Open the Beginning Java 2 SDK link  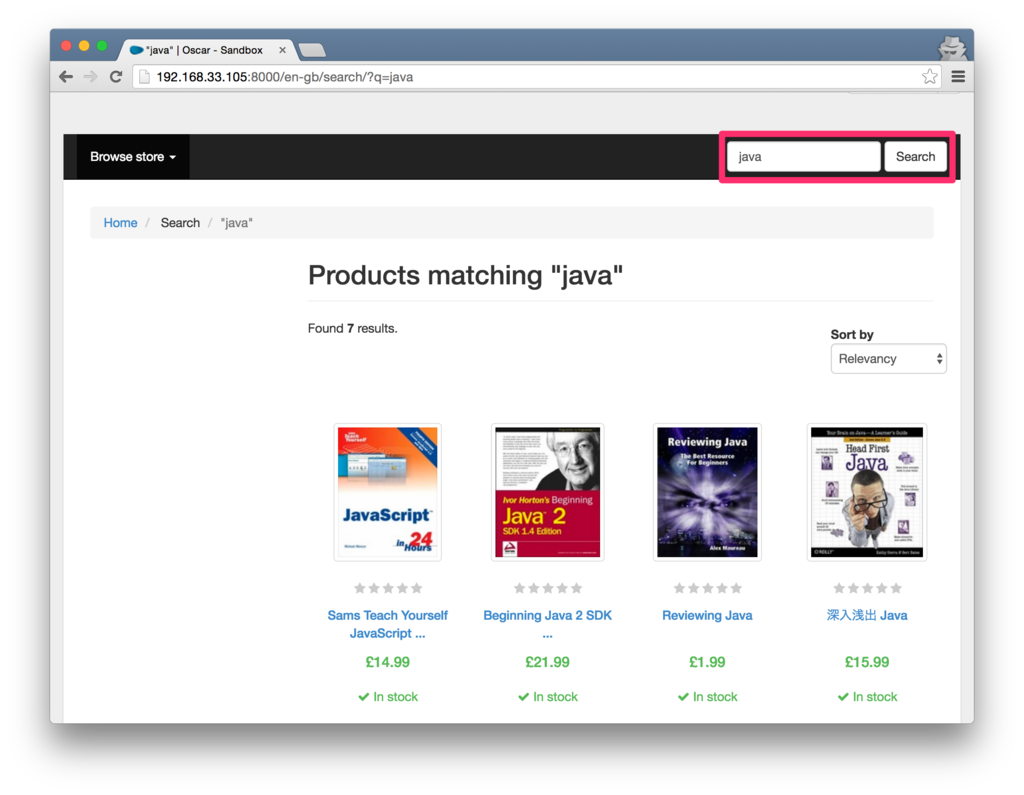coord(547,624)
